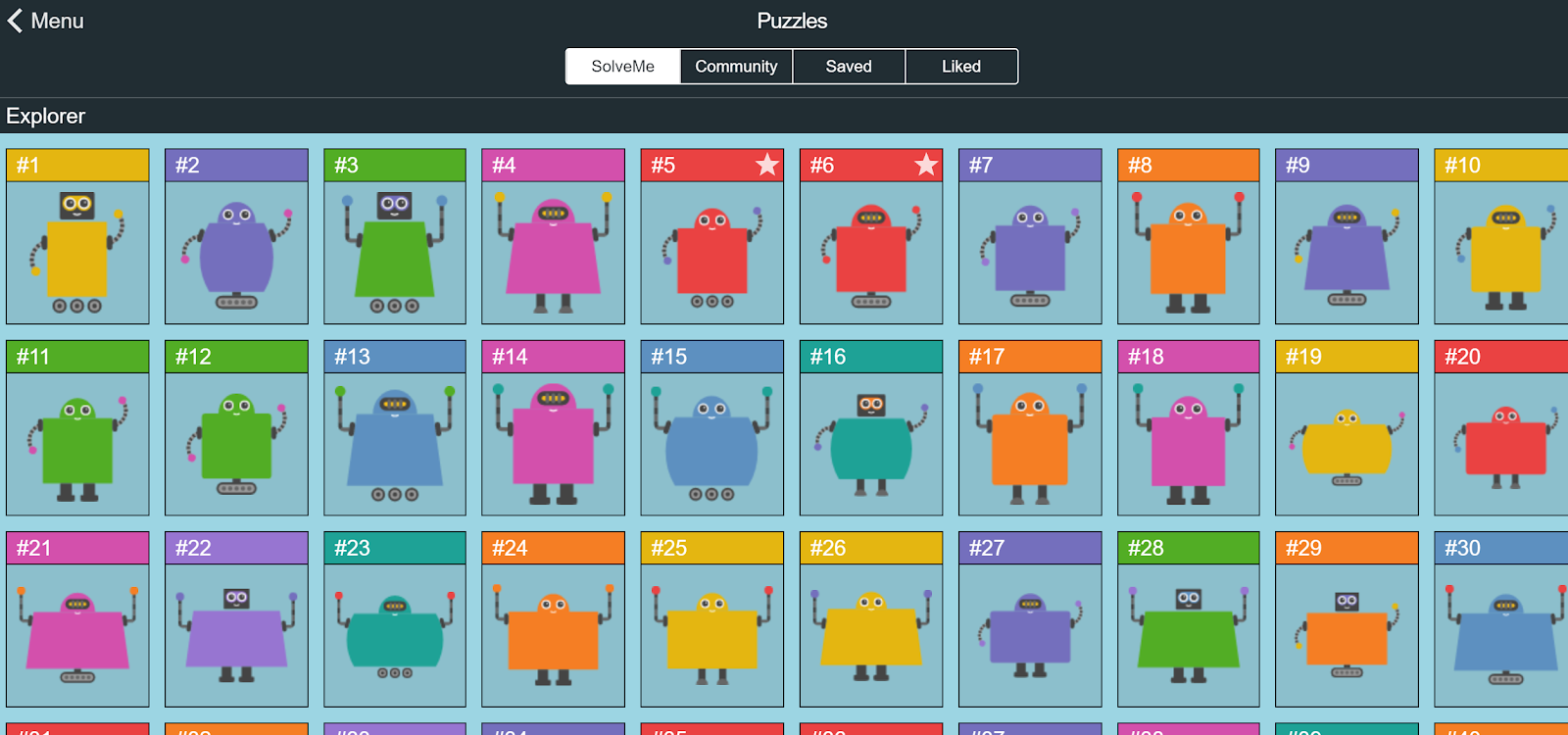This screenshot has width=1568, height=735.
Task: Open puzzle #5 red robot
Action: [712, 236]
